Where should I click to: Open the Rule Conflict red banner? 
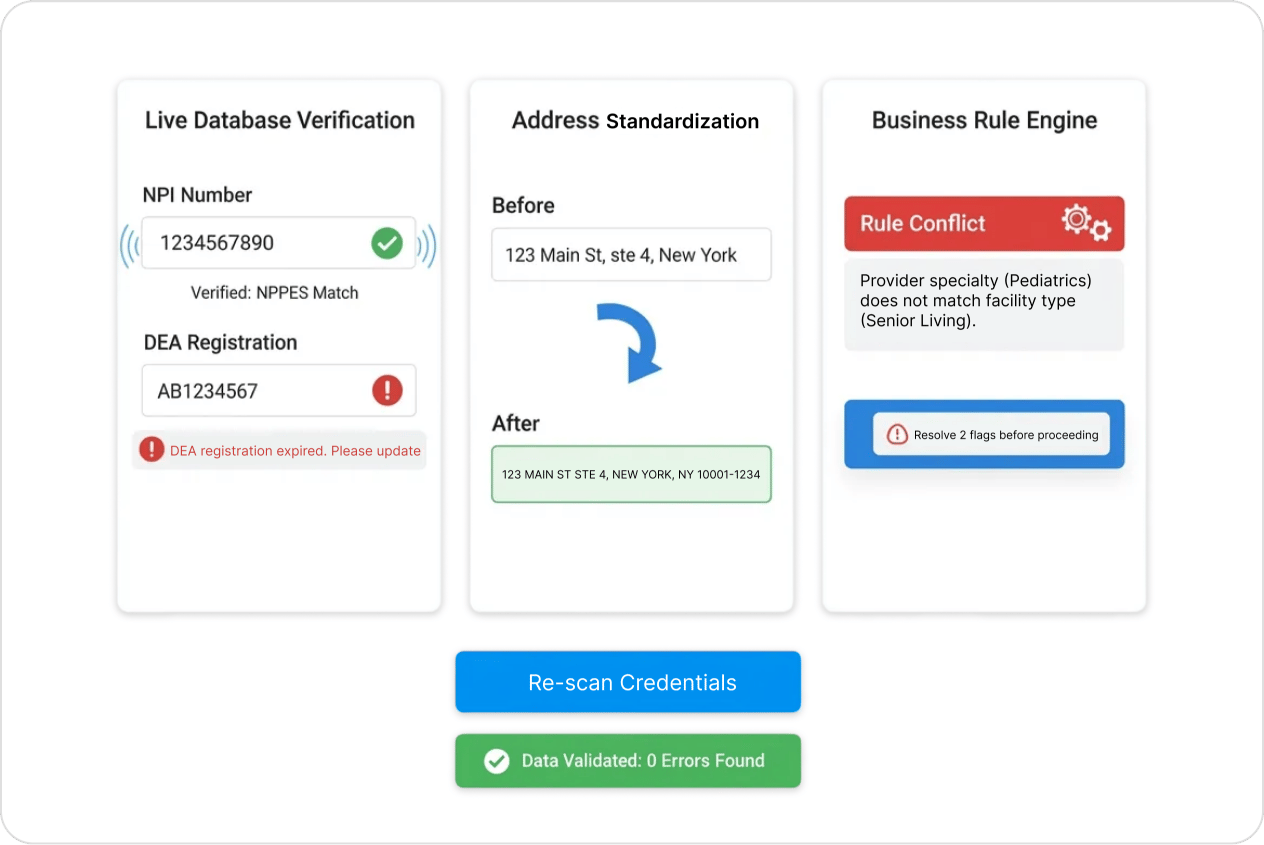[x=984, y=223]
